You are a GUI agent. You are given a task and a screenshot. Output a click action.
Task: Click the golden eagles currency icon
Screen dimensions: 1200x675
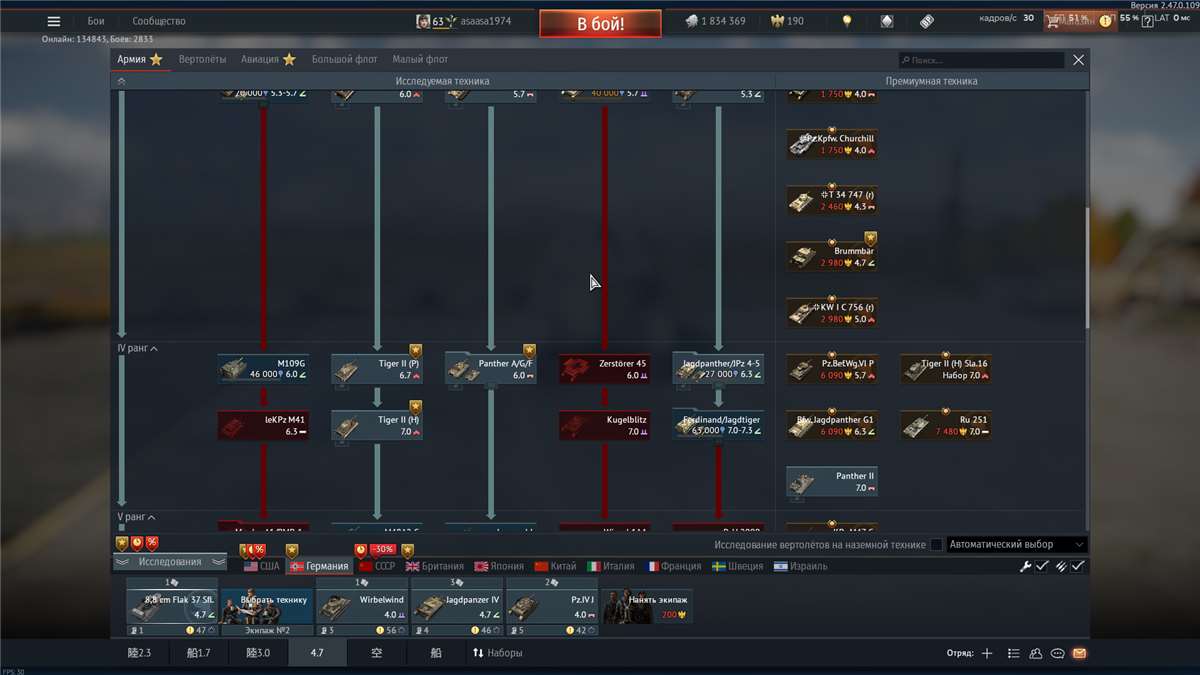click(777, 21)
